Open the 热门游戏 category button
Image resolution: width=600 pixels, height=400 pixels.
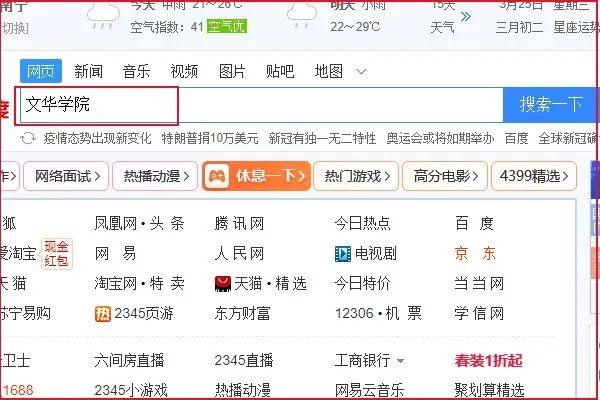(356, 176)
